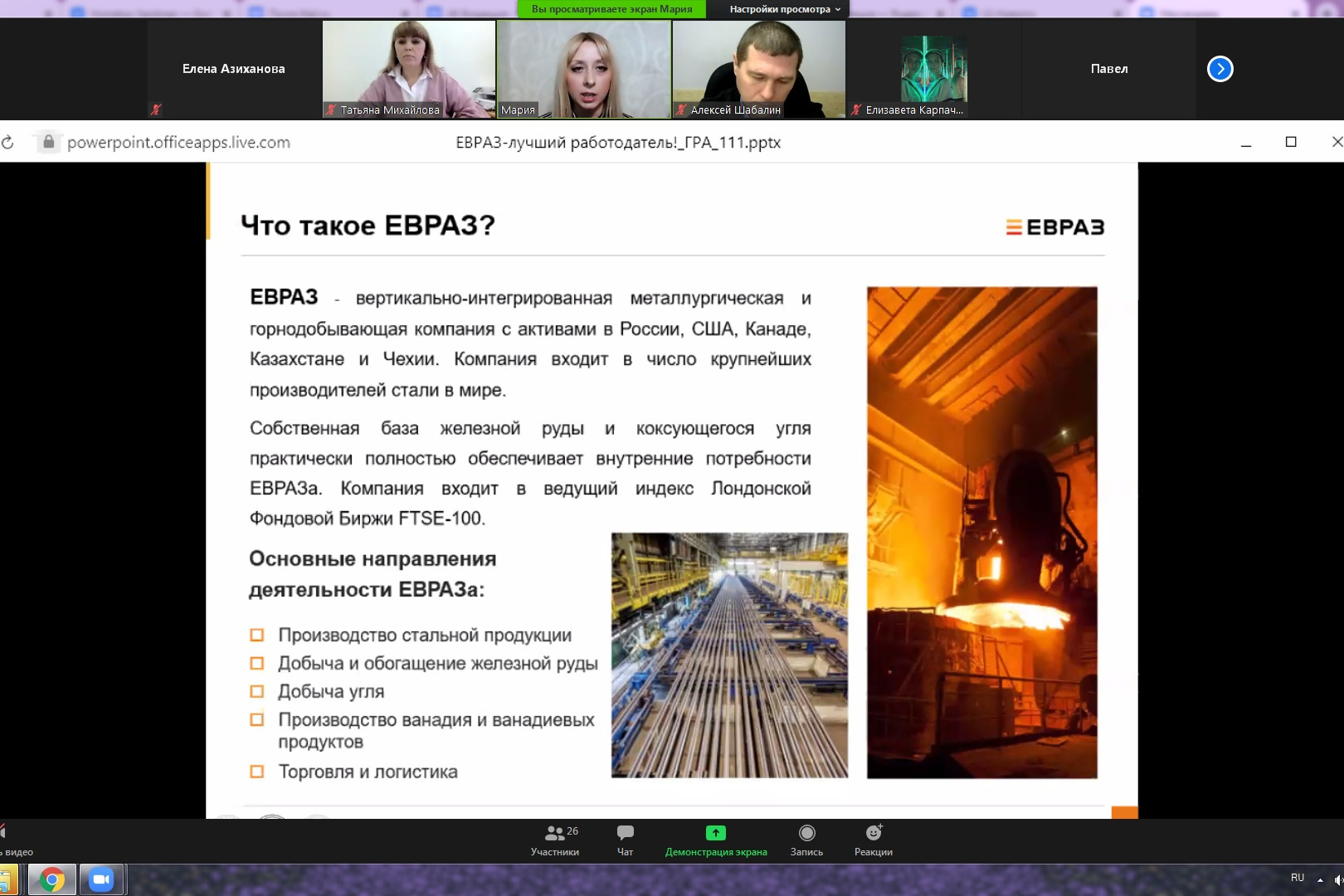Switch RU keyboard language indicator

pos(1298,878)
